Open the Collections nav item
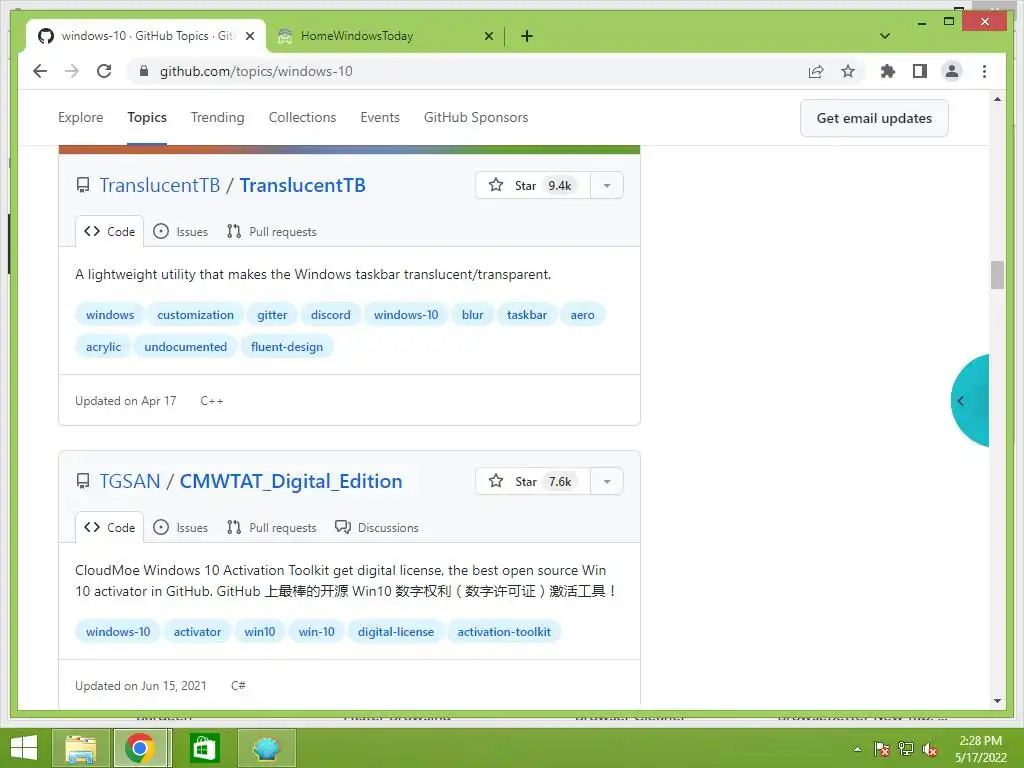 point(302,118)
